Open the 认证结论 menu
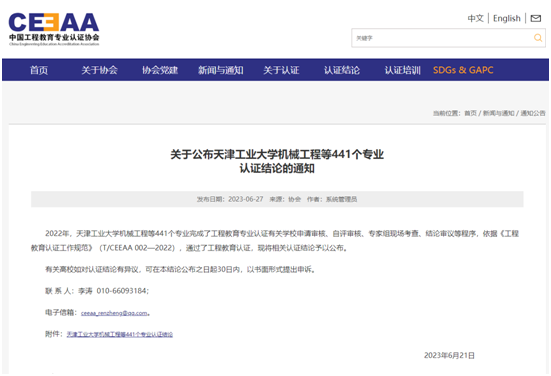The width and height of the screenshot is (551, 376). coord(342,70)
